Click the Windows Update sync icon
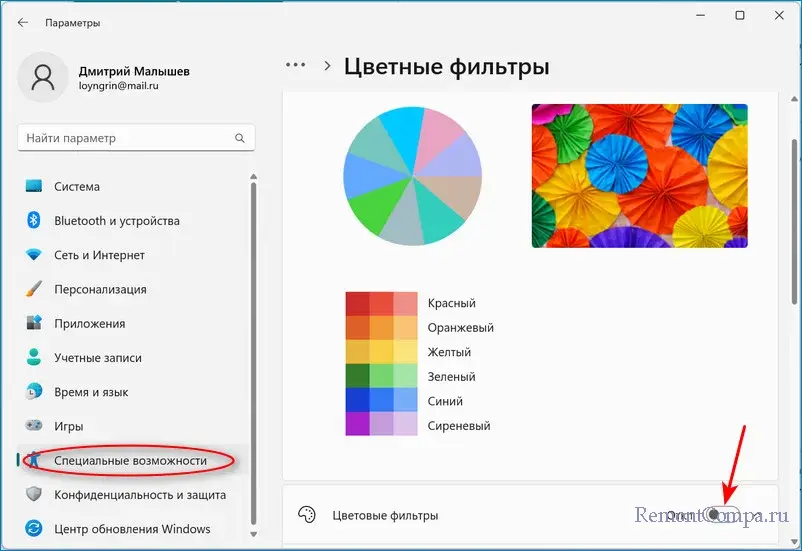Viewport: 802px width, 551px height. pyautogui.click(x=34, y=528)
